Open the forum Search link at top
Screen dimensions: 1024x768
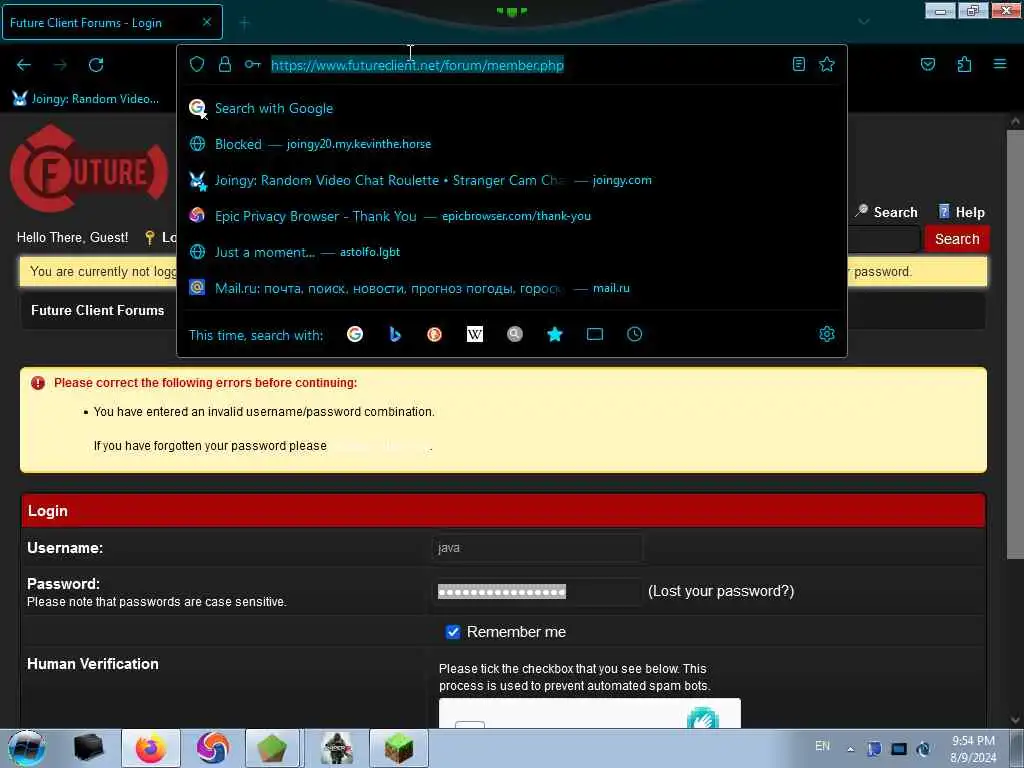(886, 212)
